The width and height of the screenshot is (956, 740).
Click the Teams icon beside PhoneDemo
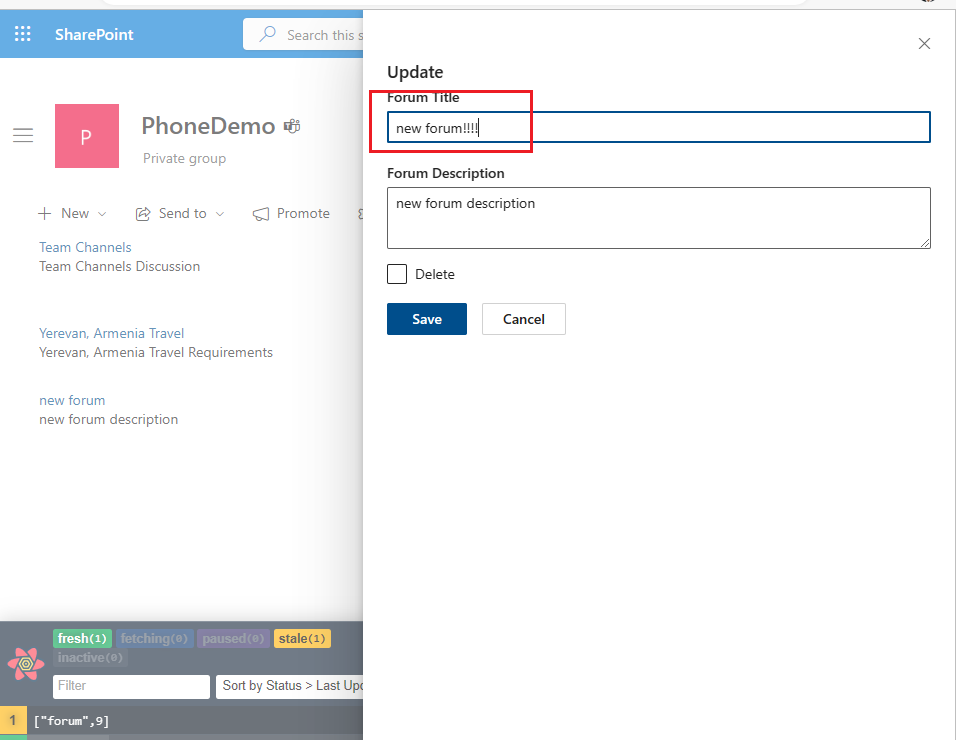point(292,126)
